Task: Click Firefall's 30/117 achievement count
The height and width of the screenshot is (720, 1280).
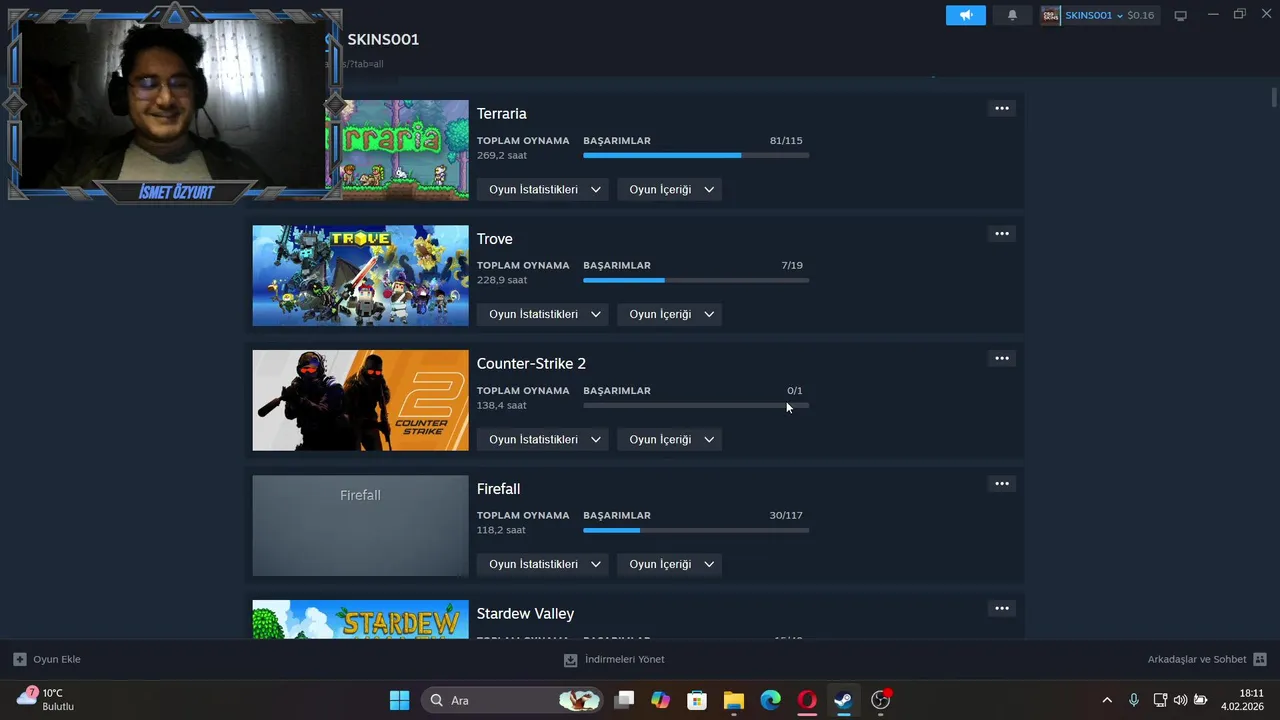Action: coord(786,516)
